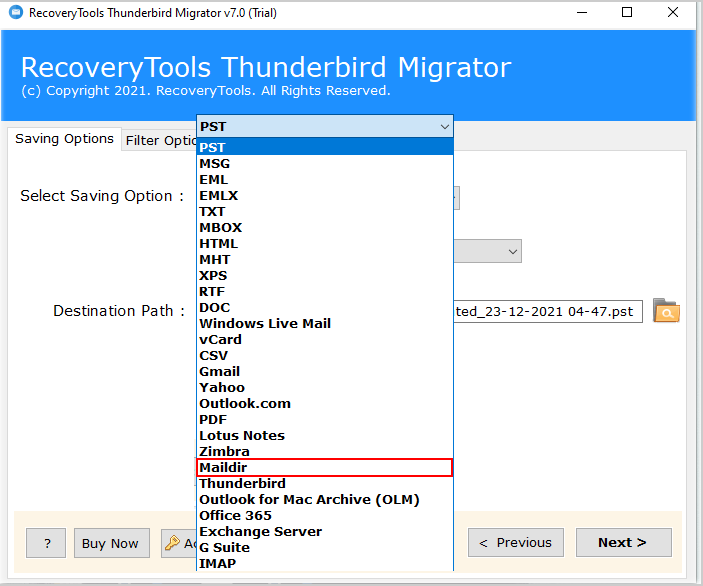Open the gray dropdown below saving option
The image size is (703, 586).
[487, 251]
